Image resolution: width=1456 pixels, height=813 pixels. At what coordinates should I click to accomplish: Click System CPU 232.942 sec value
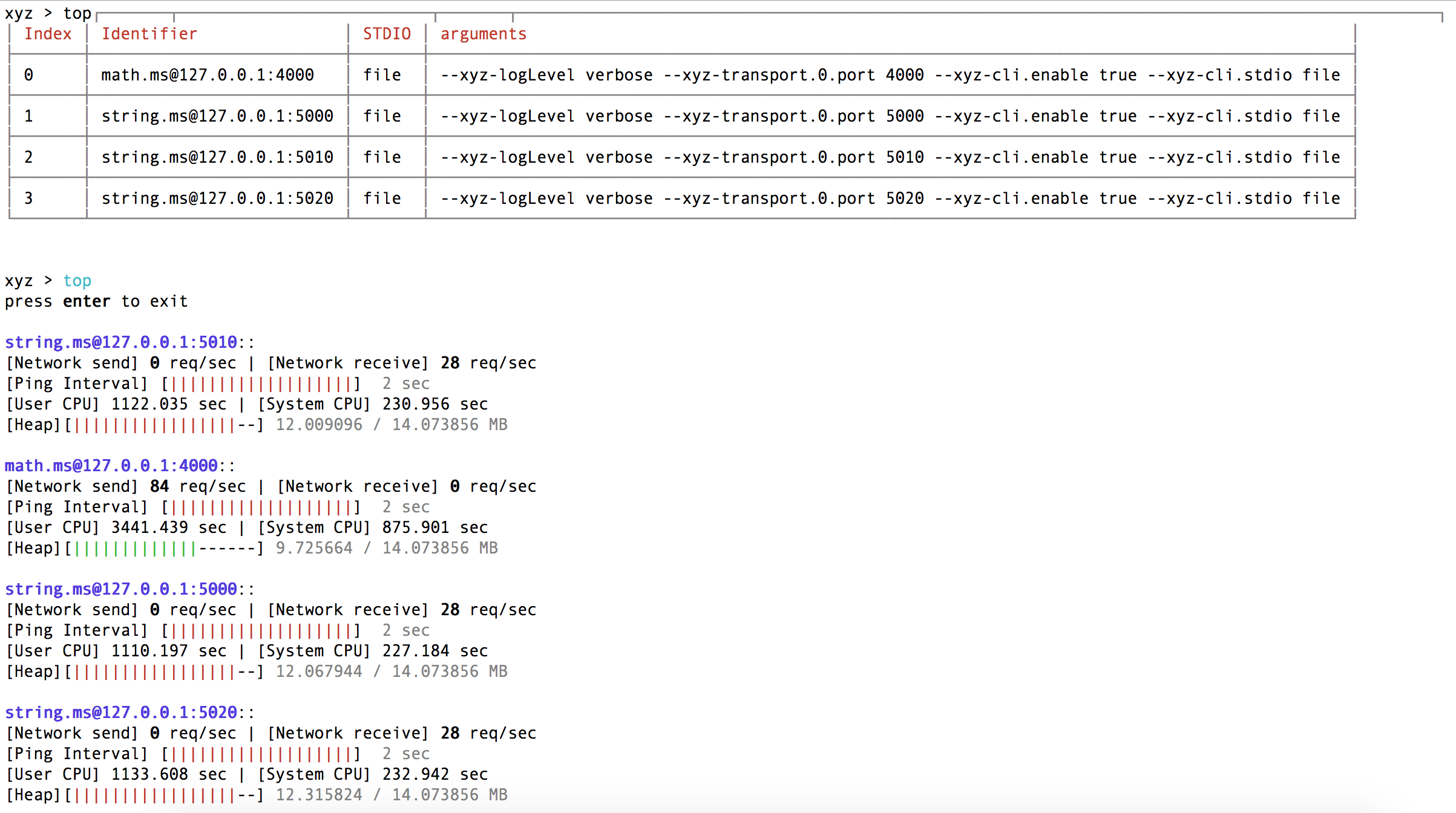[x=435, y=774]
